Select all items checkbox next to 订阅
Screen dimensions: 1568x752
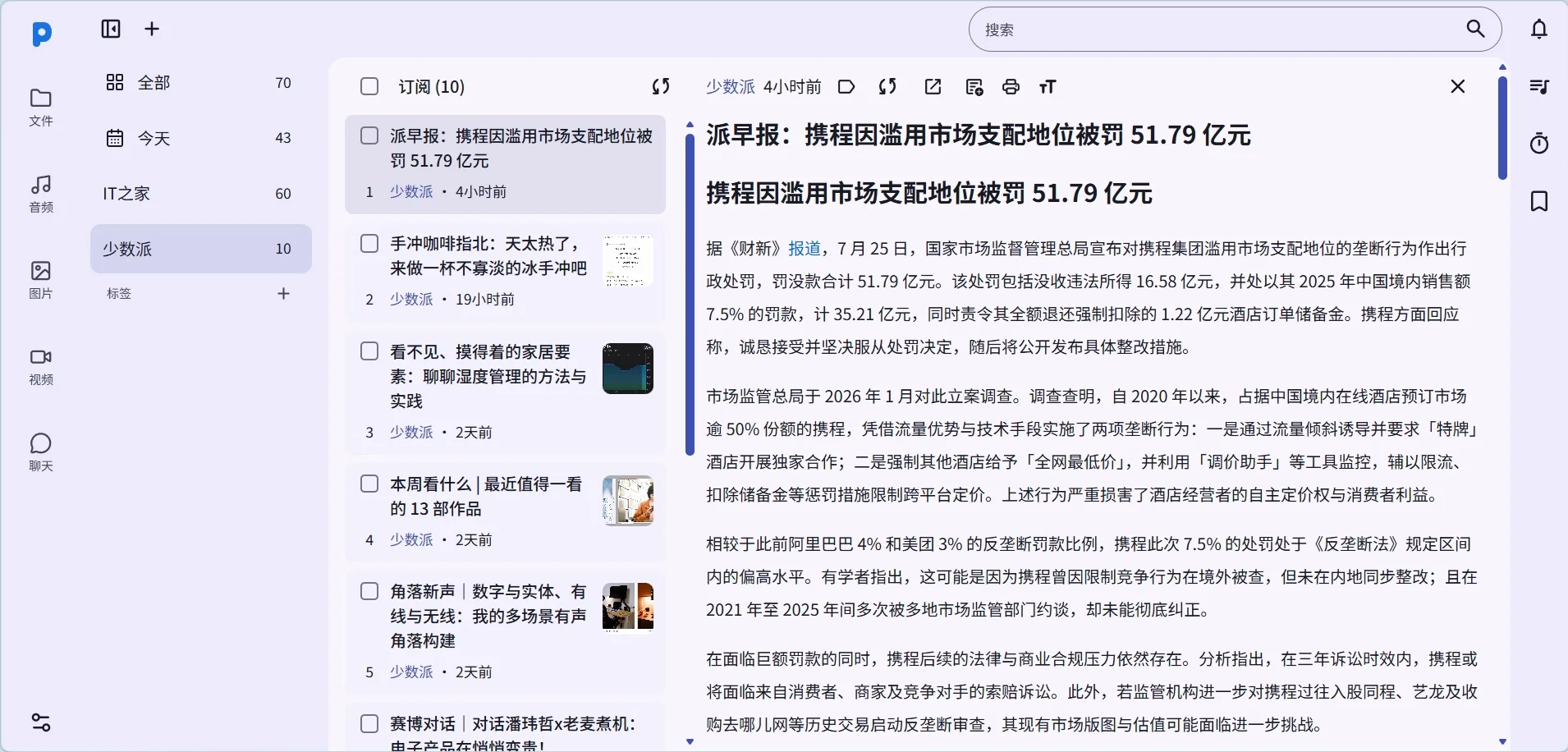tap(369, 86)
